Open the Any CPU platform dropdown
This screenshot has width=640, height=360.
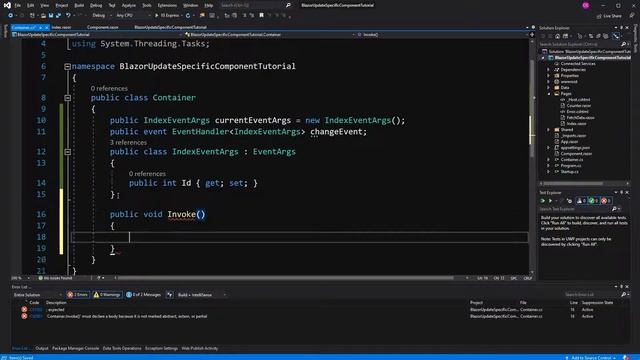coord(133,16)
